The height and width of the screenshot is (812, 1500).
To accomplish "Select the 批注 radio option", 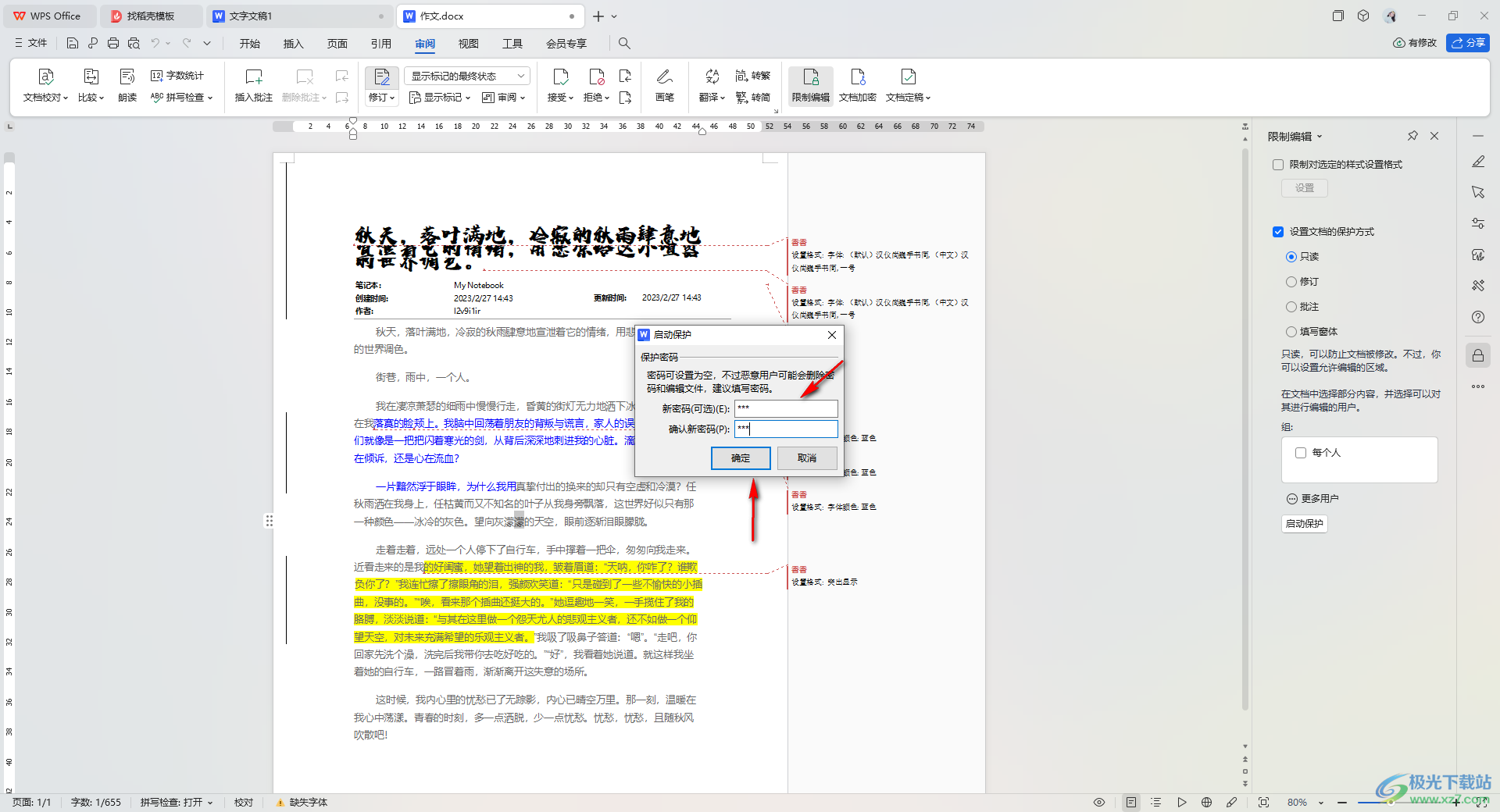I will tap(1291, 307).
